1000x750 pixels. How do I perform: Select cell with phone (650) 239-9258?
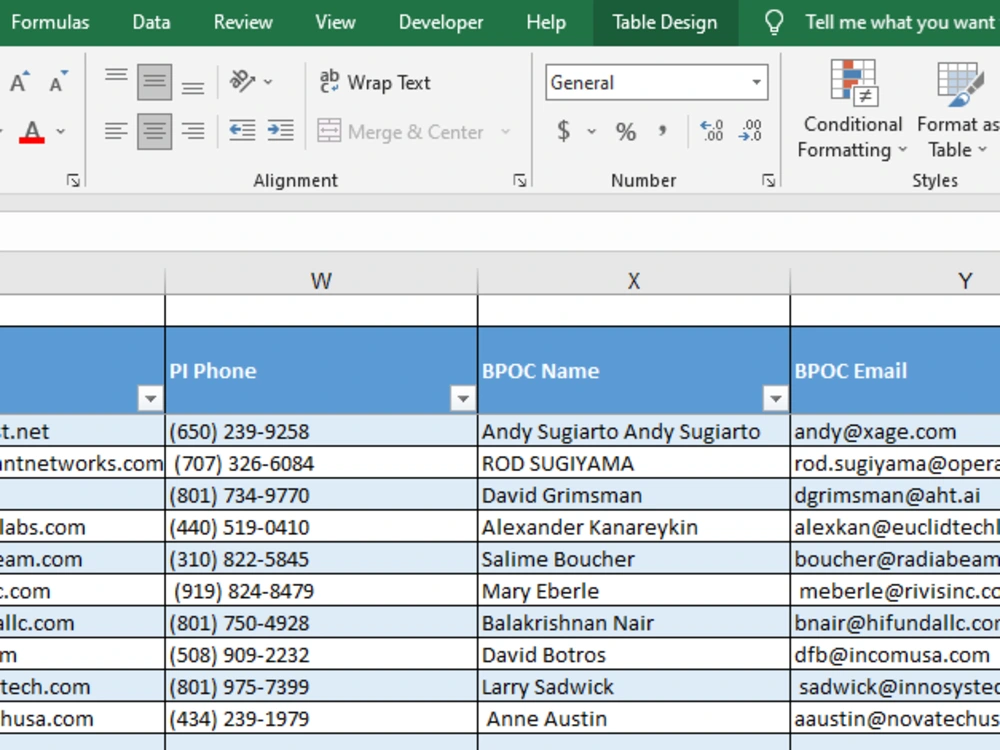click(321, 431)
